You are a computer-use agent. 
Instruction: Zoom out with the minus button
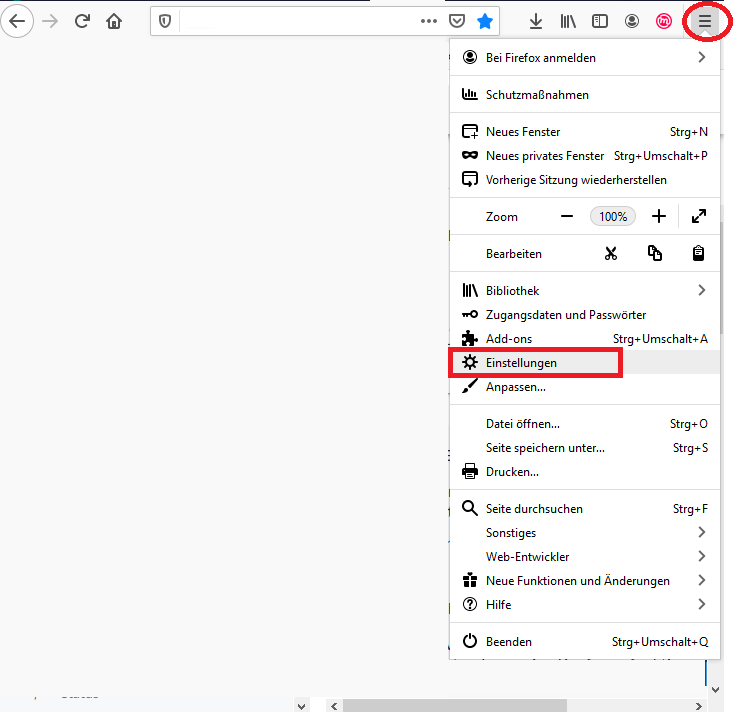click(567, 216)
